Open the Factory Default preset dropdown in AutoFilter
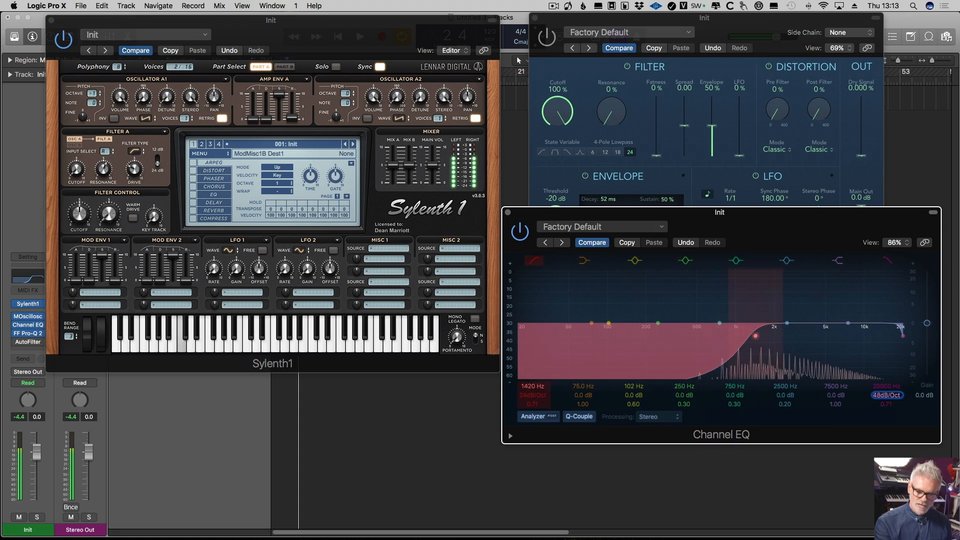Image resolution: width=960 pixels, height=540 pixels. [629, 32]
